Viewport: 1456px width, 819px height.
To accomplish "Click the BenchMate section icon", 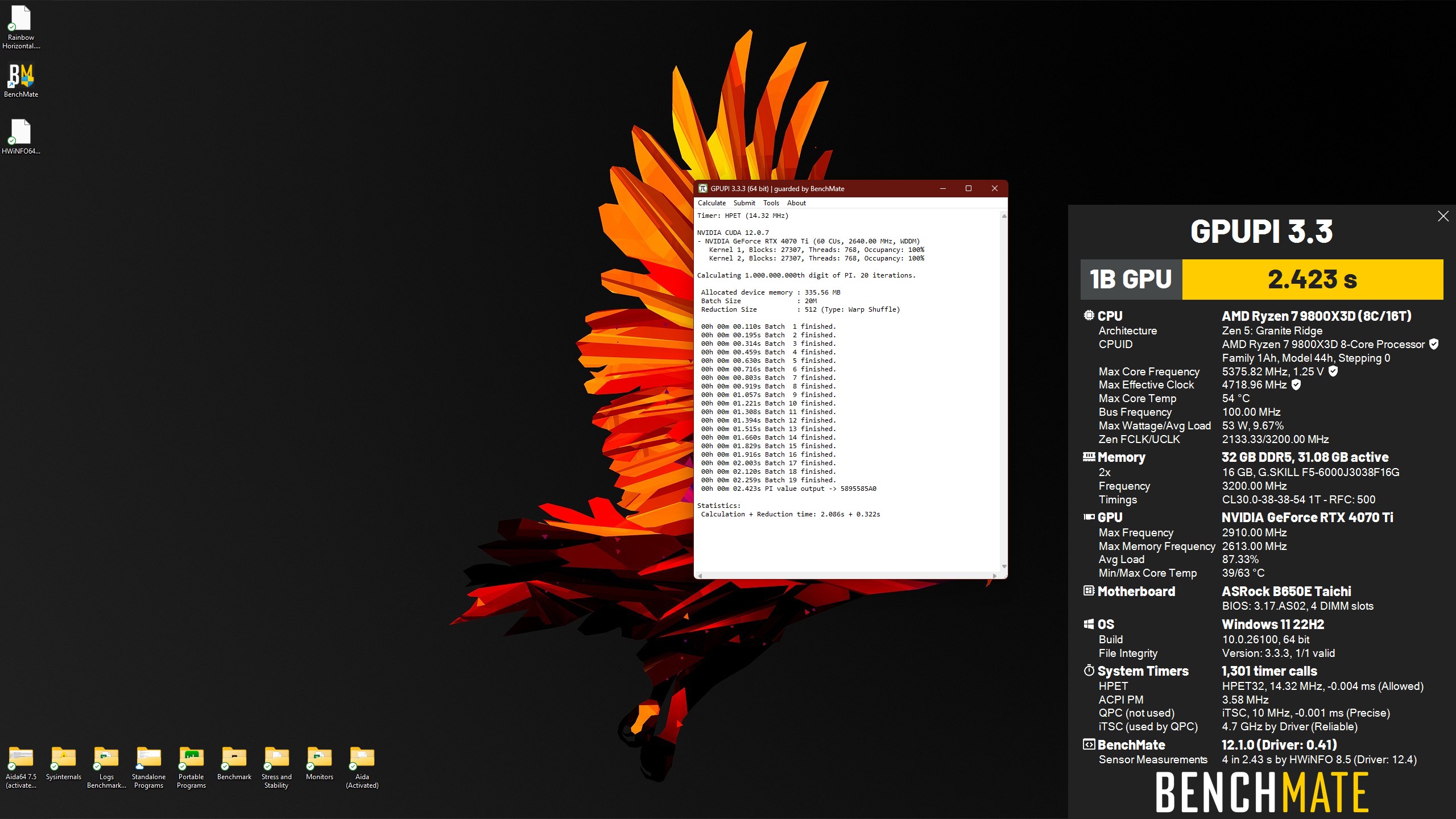I will [x=1089, y=744].
